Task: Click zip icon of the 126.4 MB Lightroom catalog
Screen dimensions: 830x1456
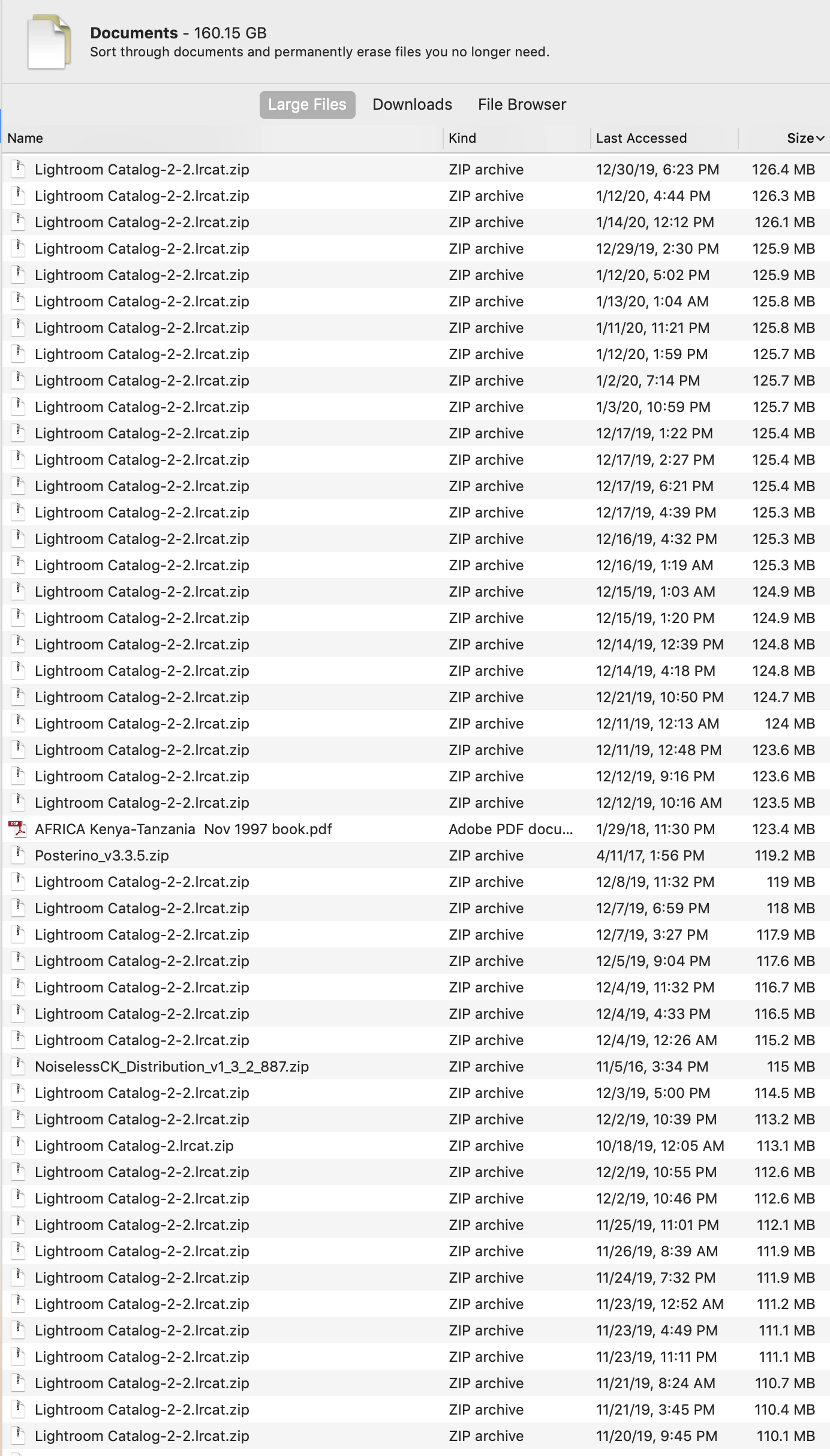Action: coord(18,169)
